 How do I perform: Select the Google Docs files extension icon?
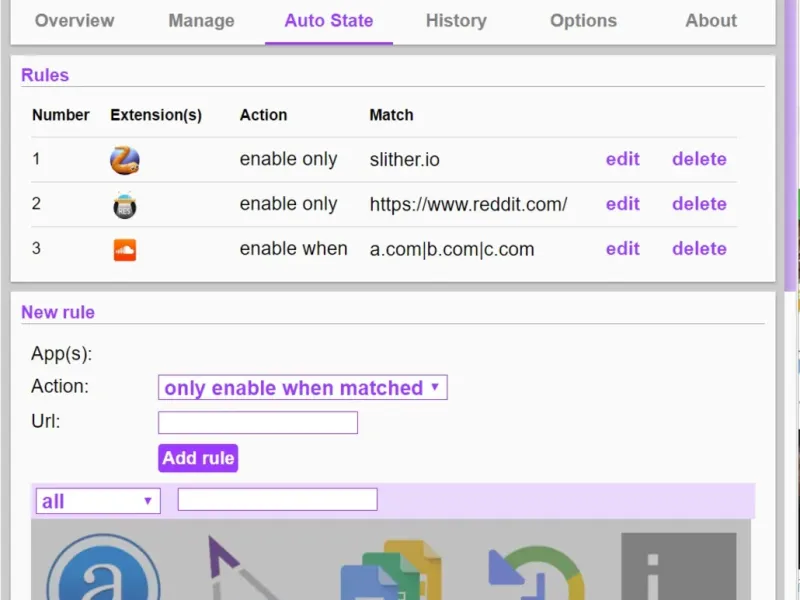[x=390, y=570]
